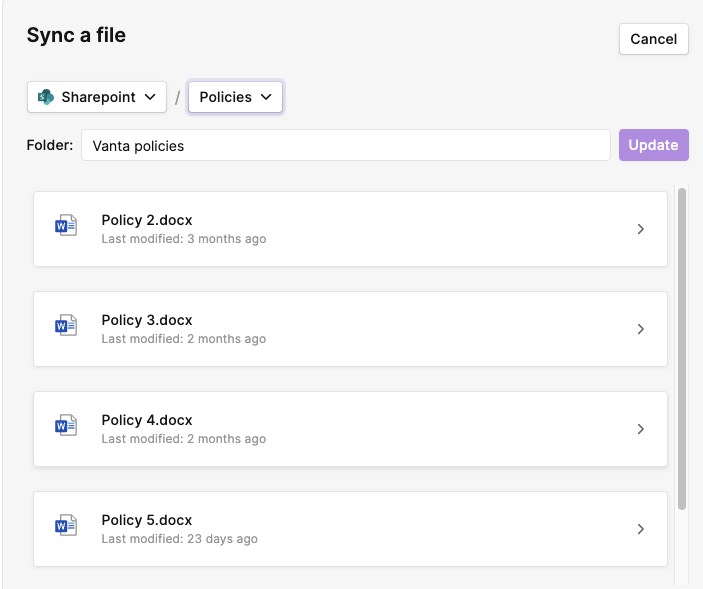Select Policy 2.docx file name

pos(147,220)
